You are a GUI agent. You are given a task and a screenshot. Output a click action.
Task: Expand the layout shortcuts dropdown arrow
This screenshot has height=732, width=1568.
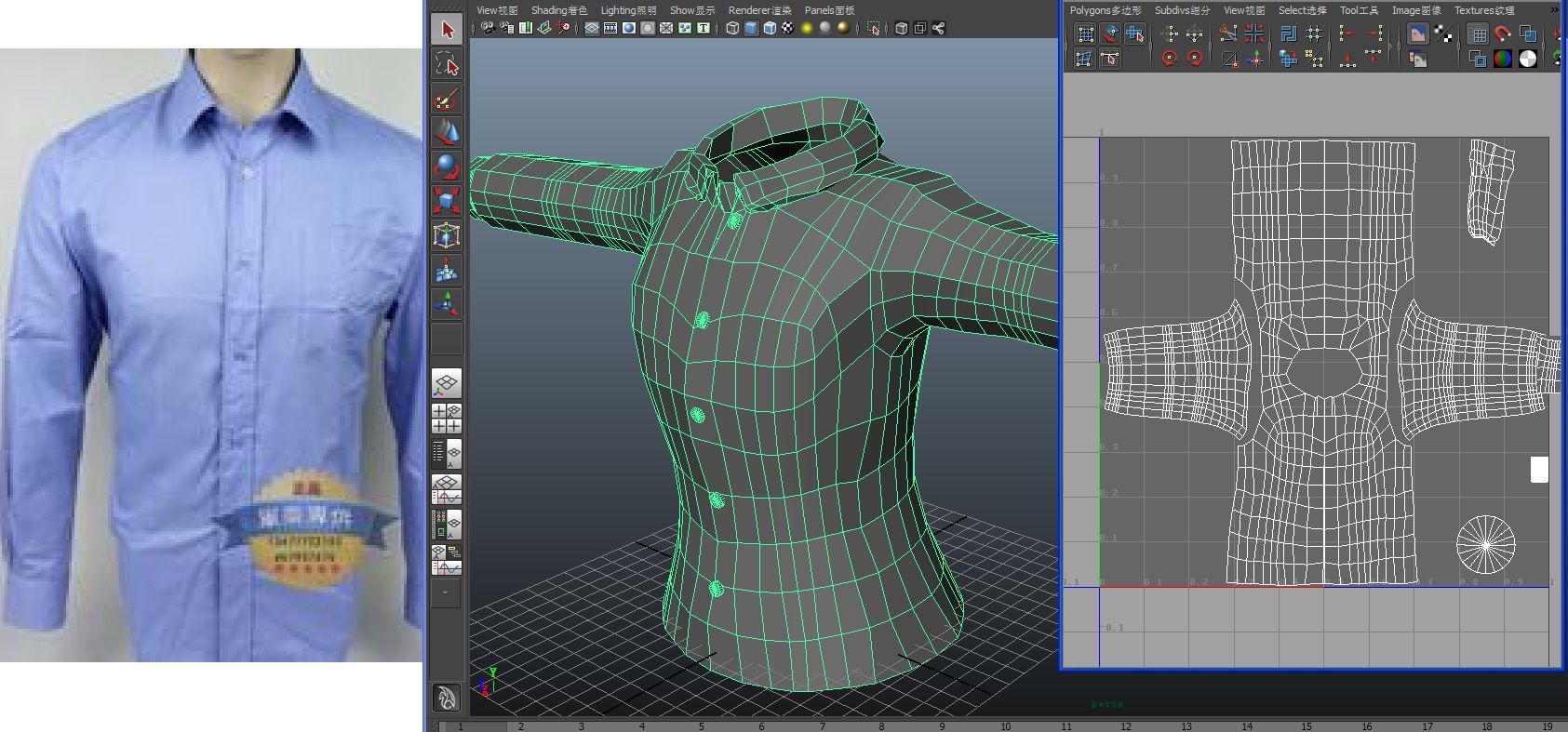click(x=446, y=592)
